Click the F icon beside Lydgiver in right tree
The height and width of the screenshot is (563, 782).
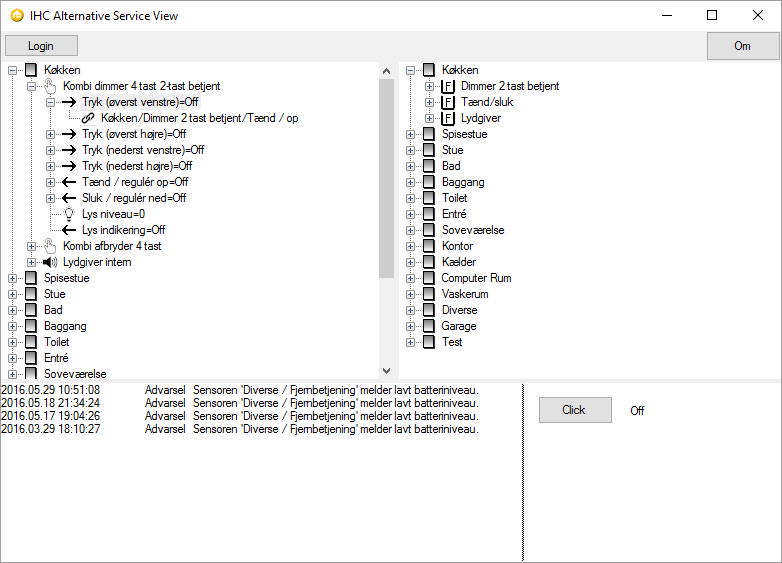click(448, 118)
